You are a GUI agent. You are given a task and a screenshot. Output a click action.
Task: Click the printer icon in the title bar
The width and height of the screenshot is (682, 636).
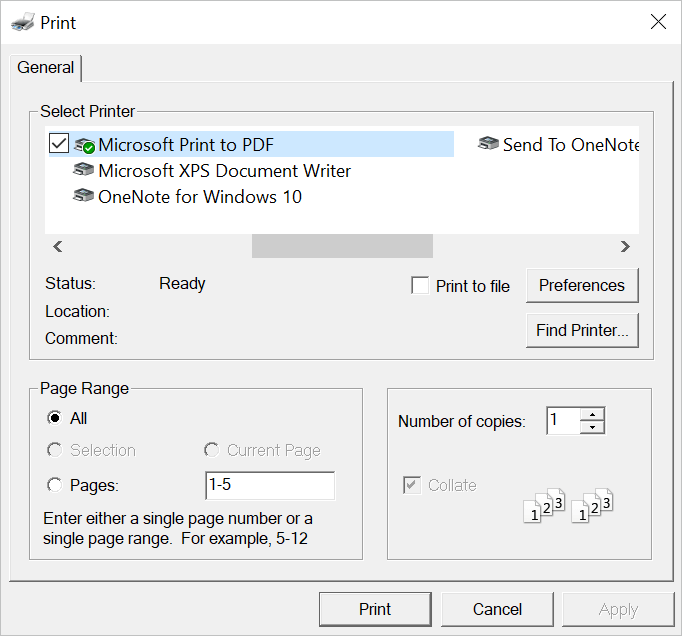click(23, 22)
